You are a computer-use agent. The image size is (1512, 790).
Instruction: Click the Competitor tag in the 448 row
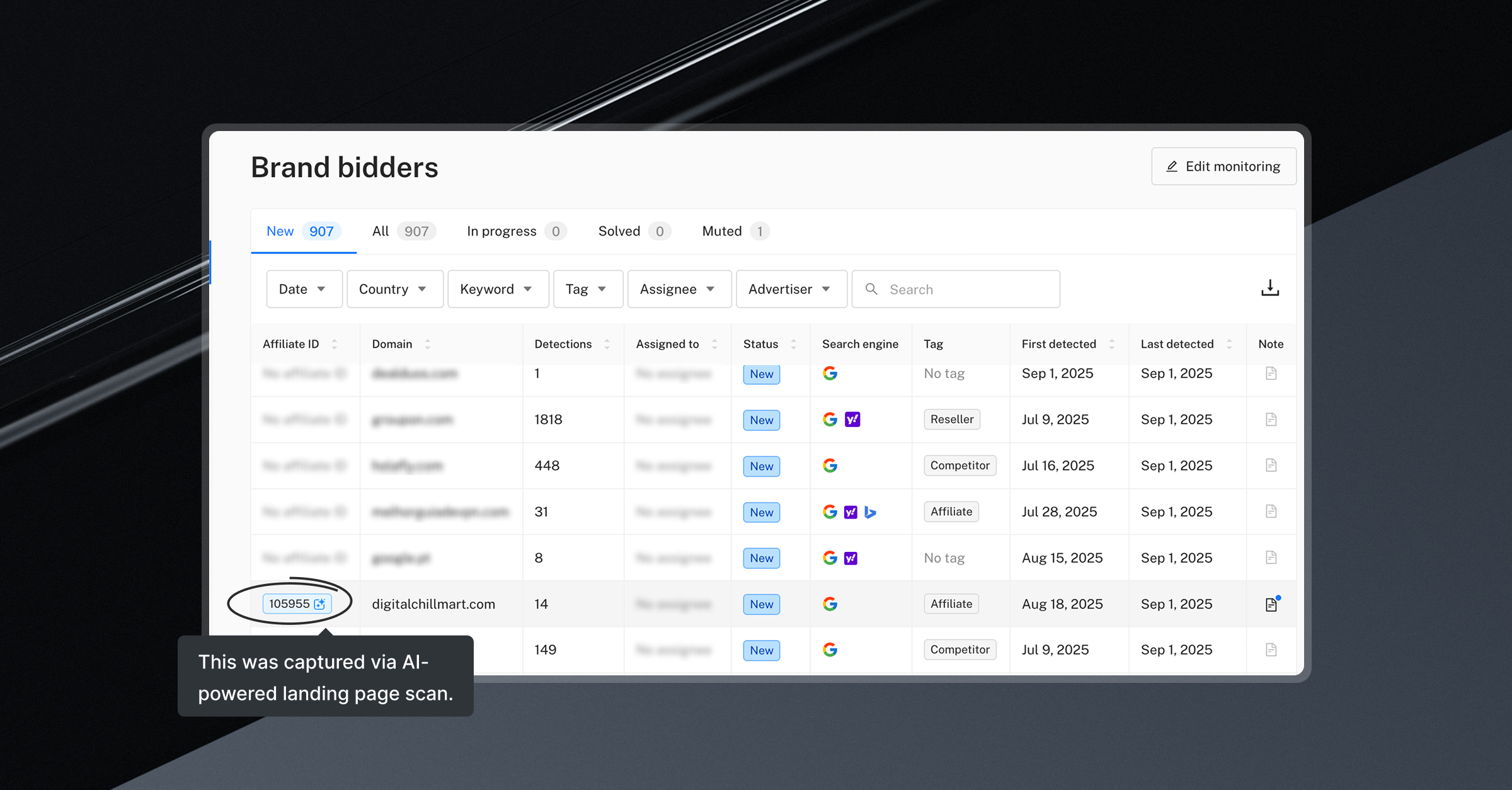[x=959, y=466]
